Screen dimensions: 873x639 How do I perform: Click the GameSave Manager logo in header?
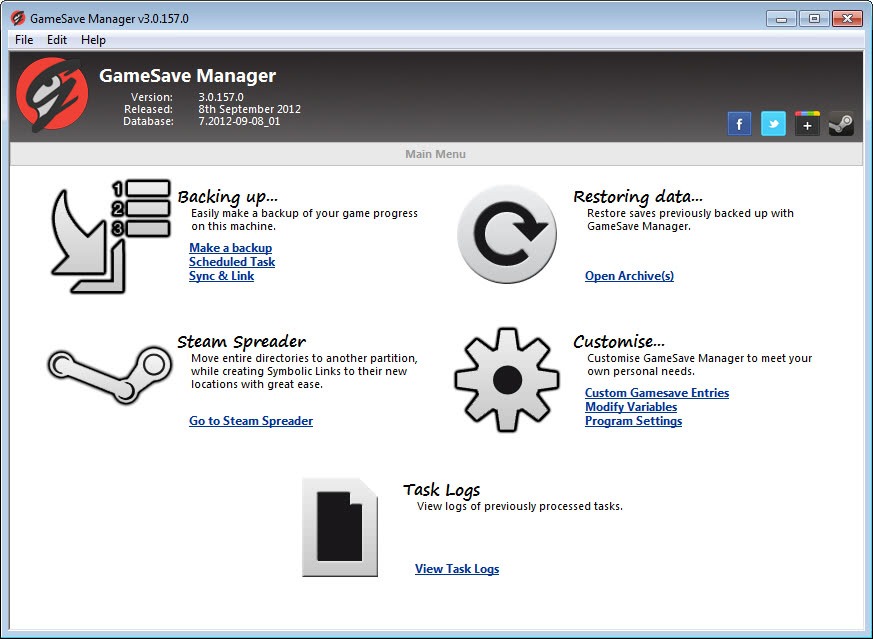(x=52, y=95)
